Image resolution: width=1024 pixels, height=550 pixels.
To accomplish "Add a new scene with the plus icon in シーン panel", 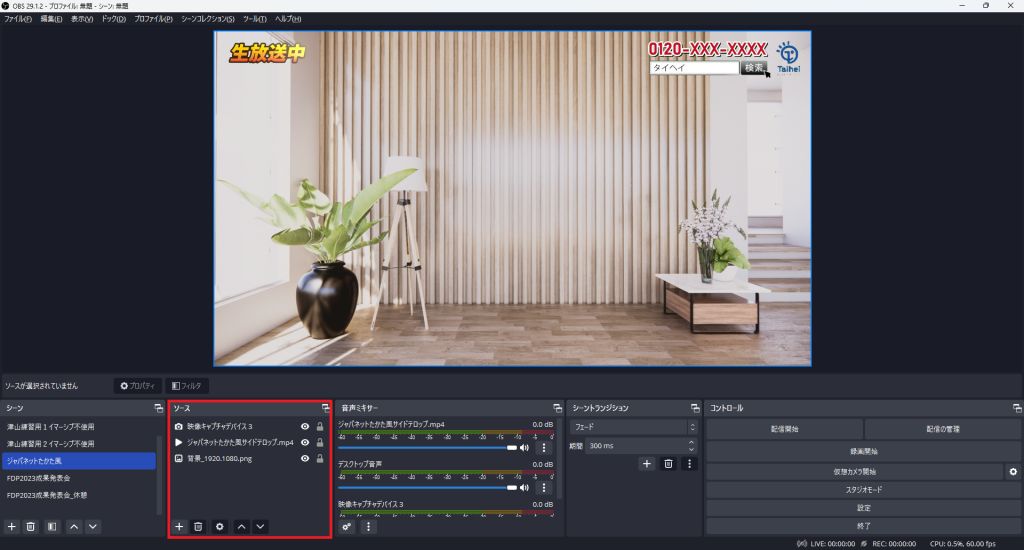I will (12, 526).
